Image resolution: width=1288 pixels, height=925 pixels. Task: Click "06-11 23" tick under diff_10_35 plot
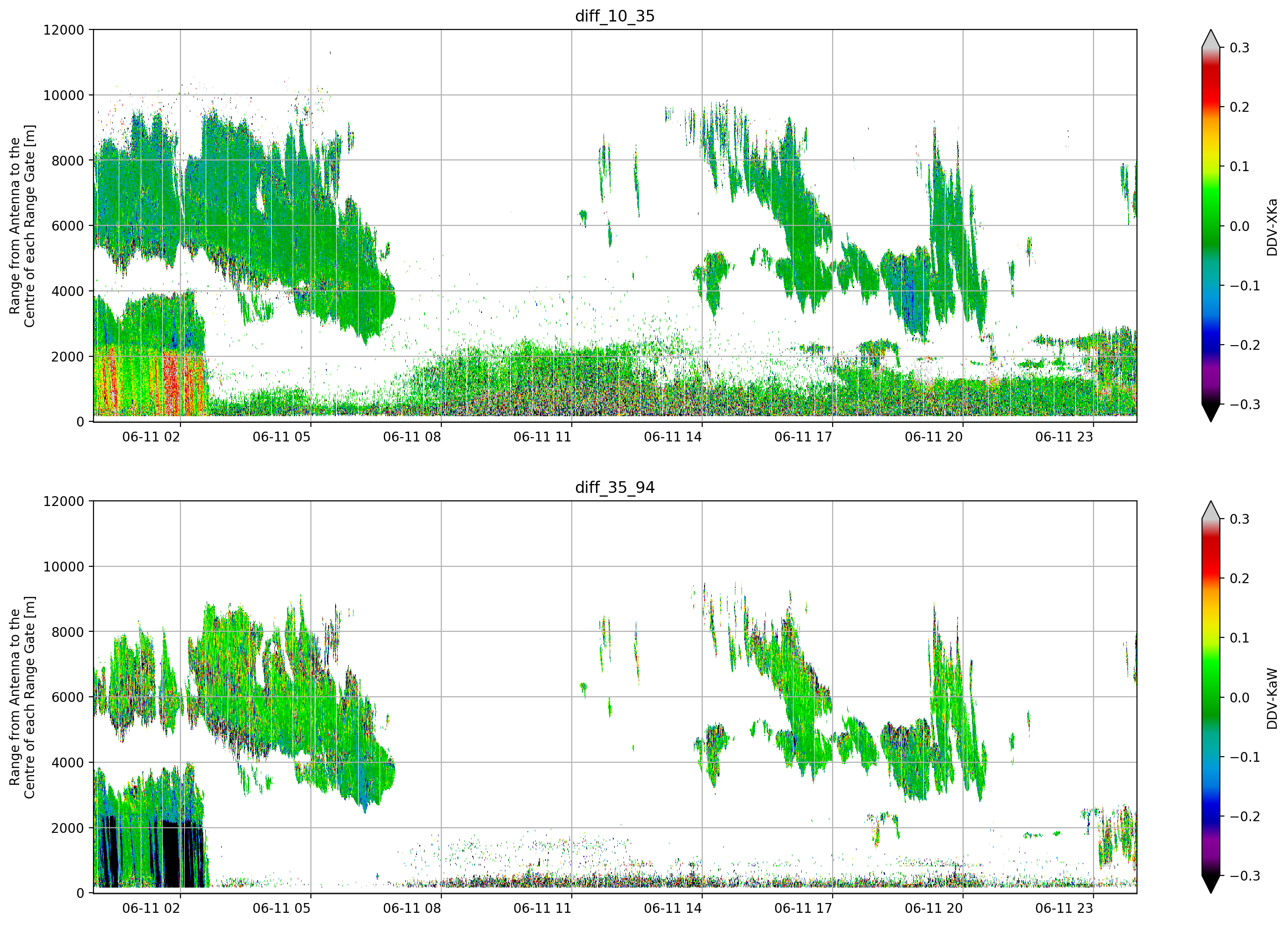1064,437
